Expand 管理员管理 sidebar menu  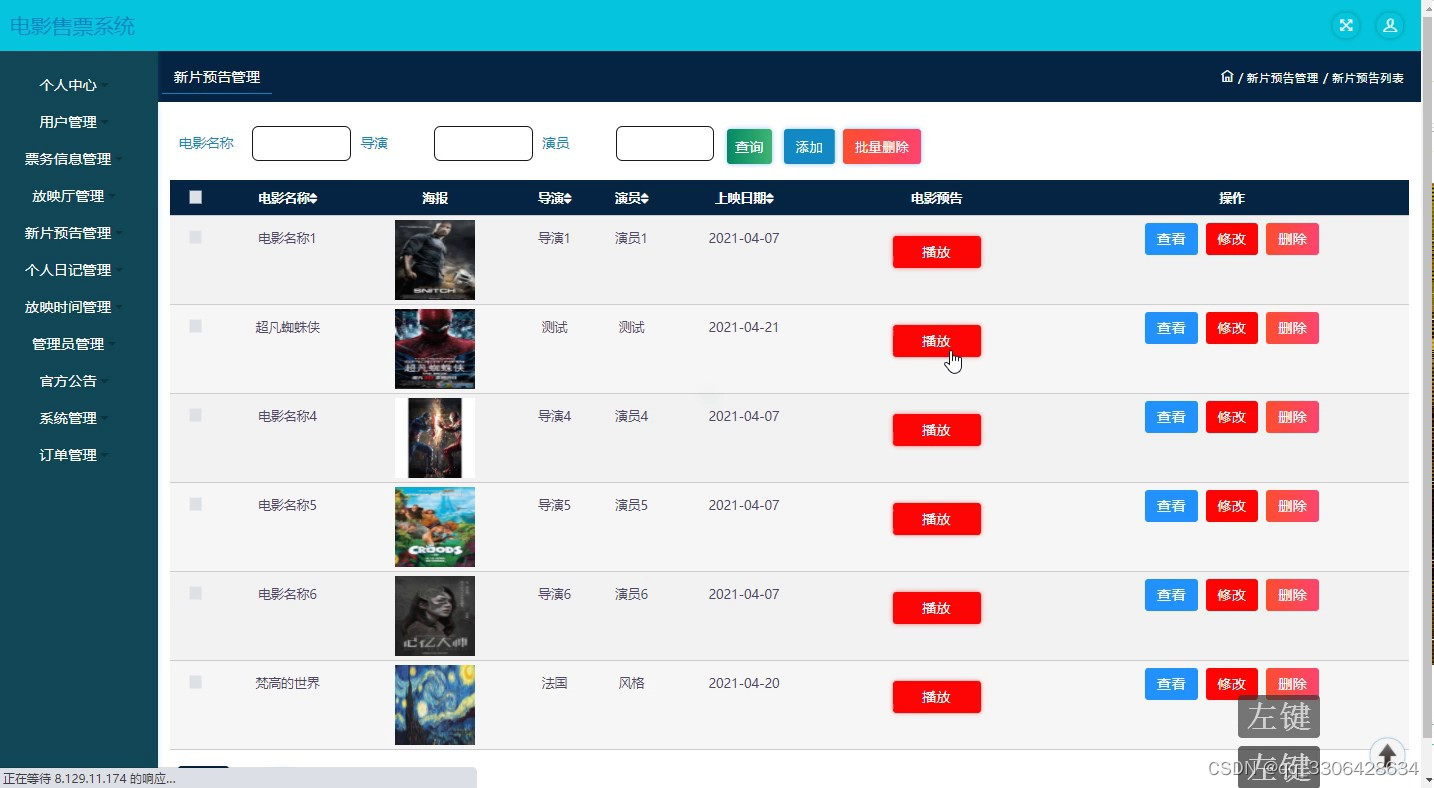[x=75, y=344]
